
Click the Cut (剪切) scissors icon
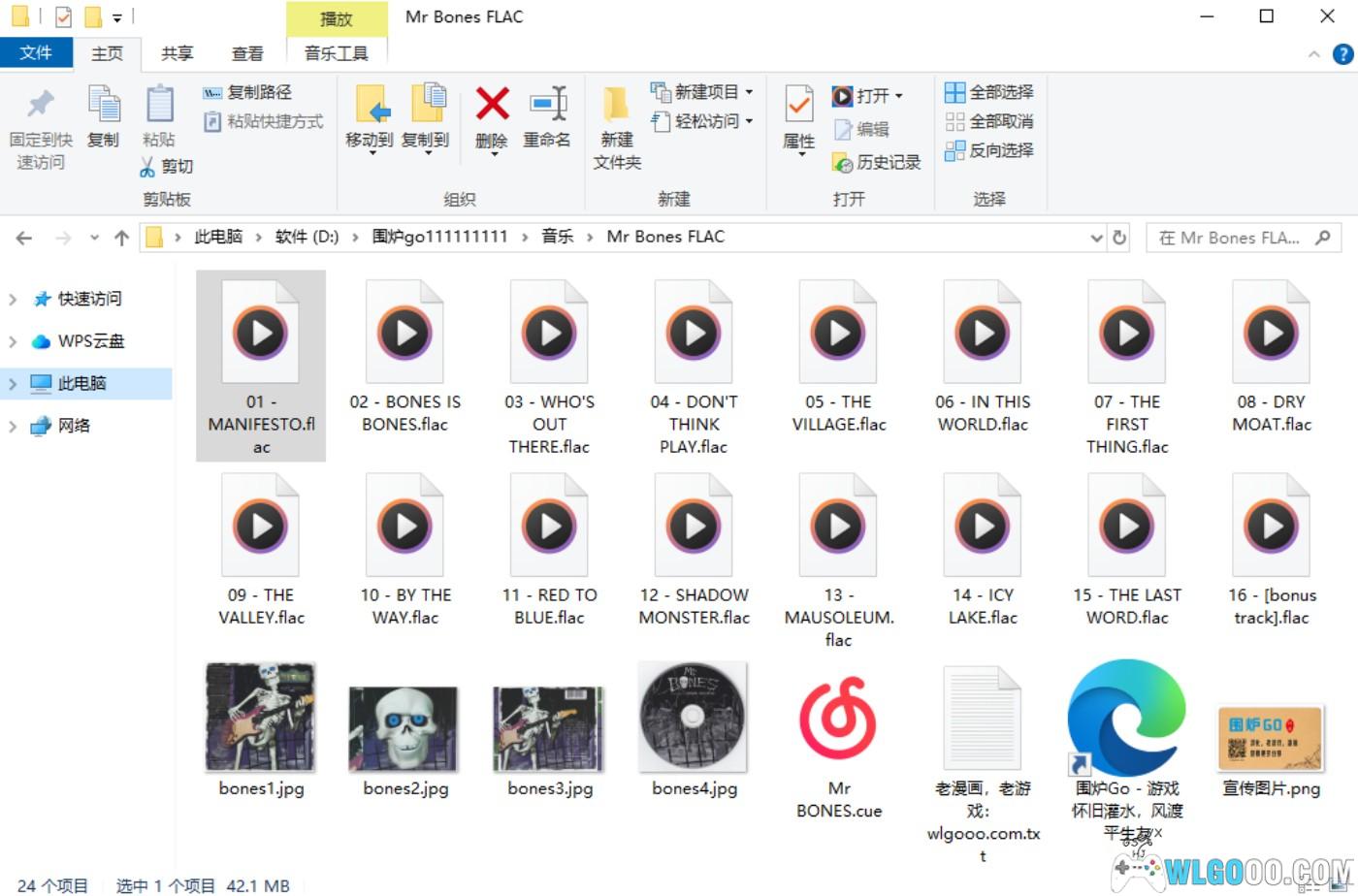coord(147,167)
